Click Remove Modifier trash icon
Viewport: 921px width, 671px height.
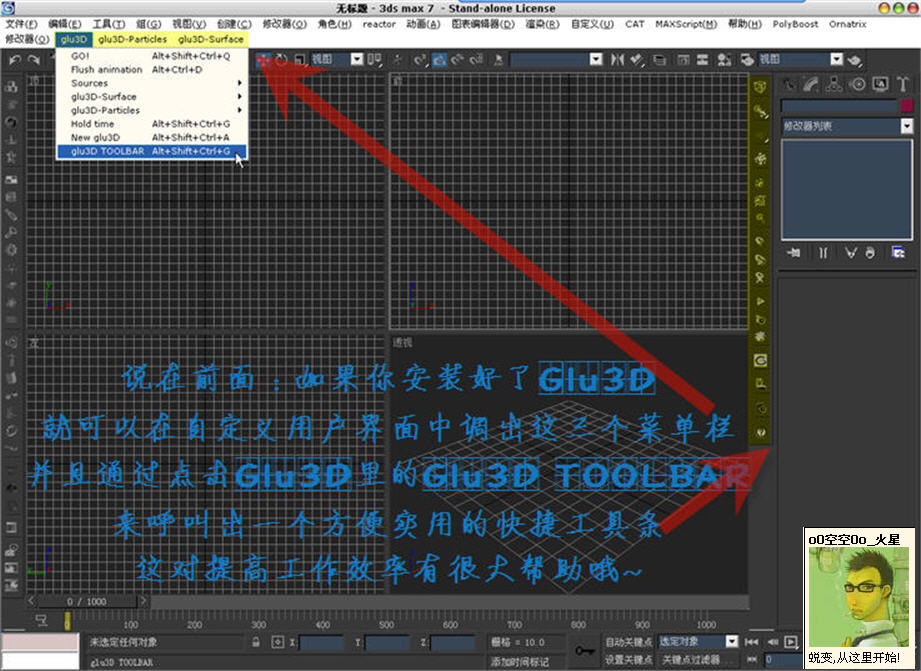coord(870,253)
